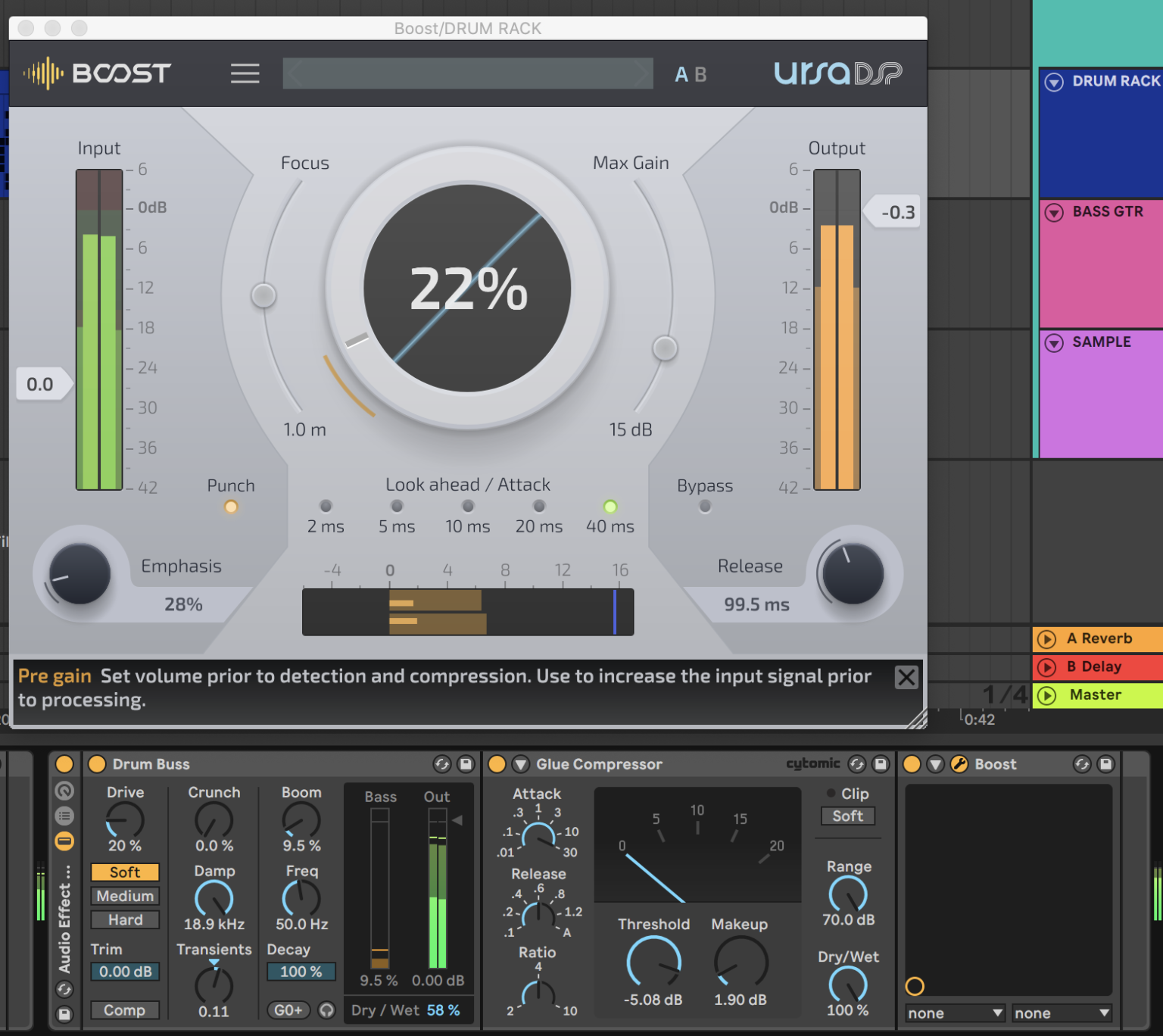This screenshot has height=1036, width=1163.
Task: Close the Pre gain help tooltip
Action: tap(906, 677)
